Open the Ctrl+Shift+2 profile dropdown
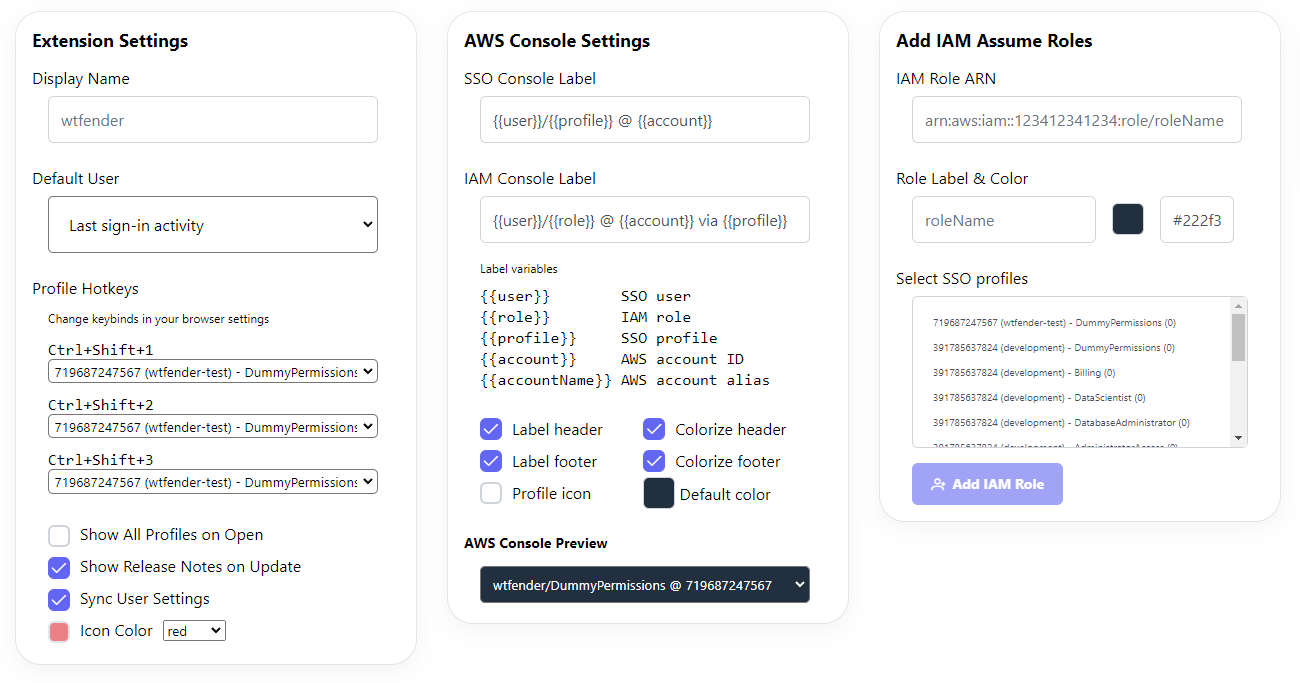 click(x=213, y=427)
